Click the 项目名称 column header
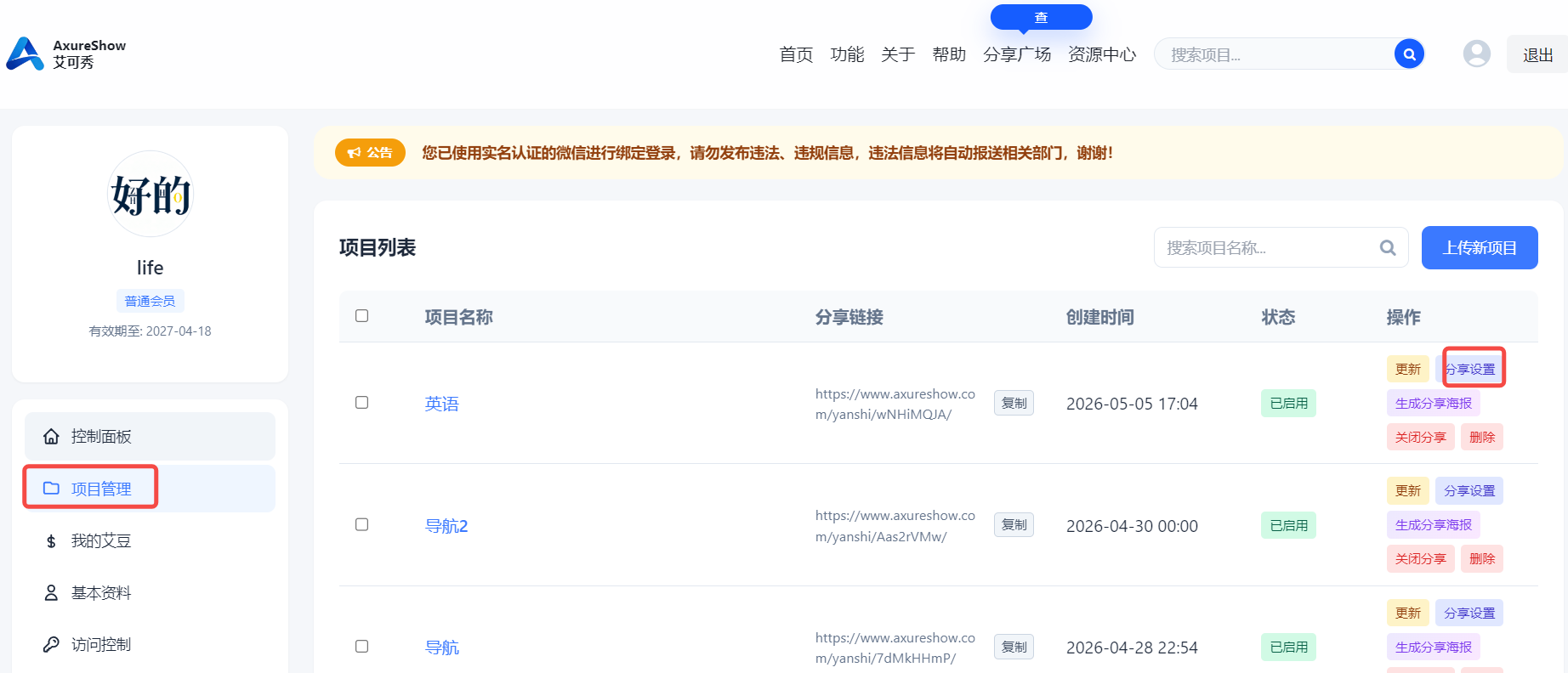This screenshot has width=1568, height=673. (x=458, y=317)
